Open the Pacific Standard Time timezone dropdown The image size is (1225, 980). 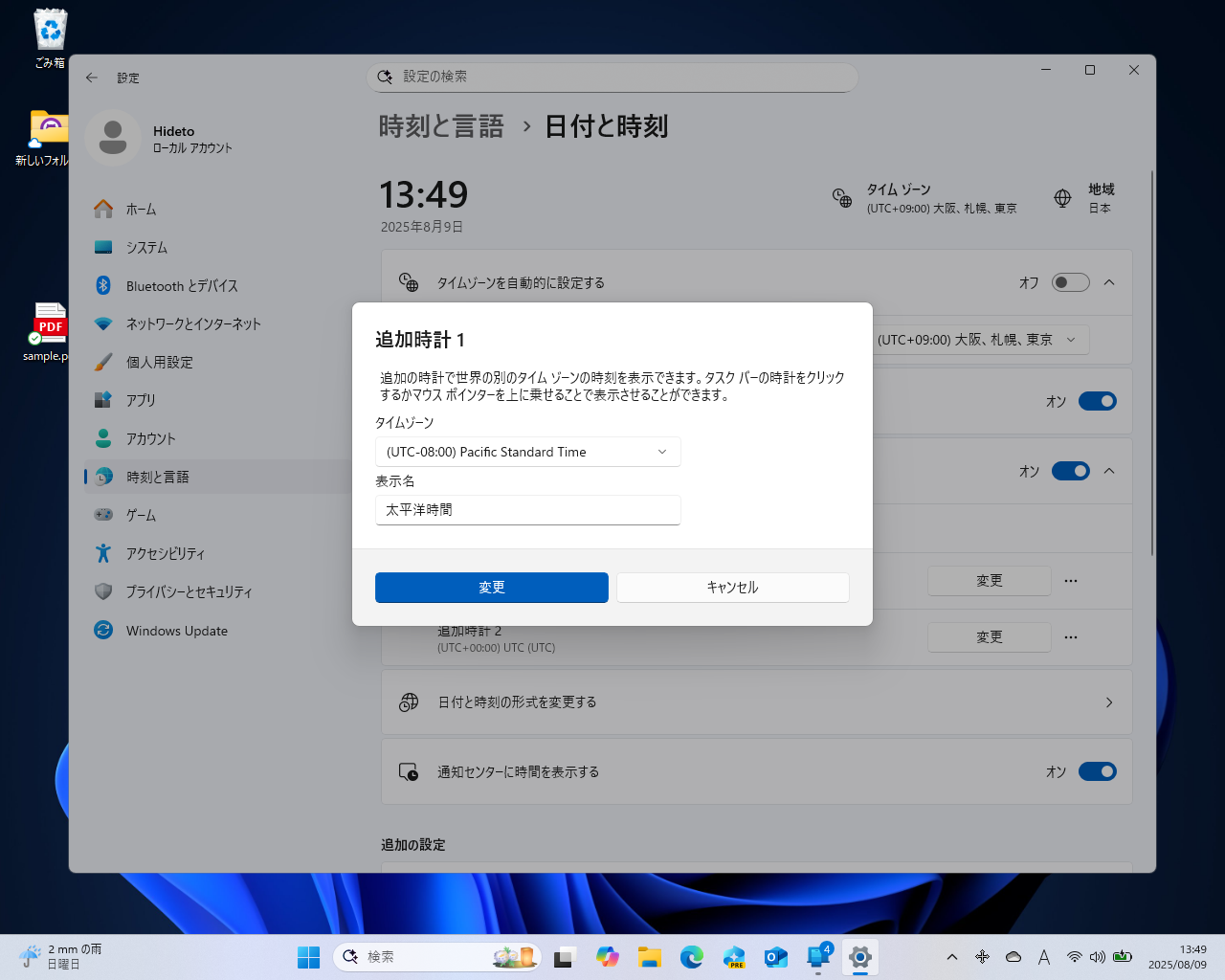pyautogui.click(x=527, y=451)
